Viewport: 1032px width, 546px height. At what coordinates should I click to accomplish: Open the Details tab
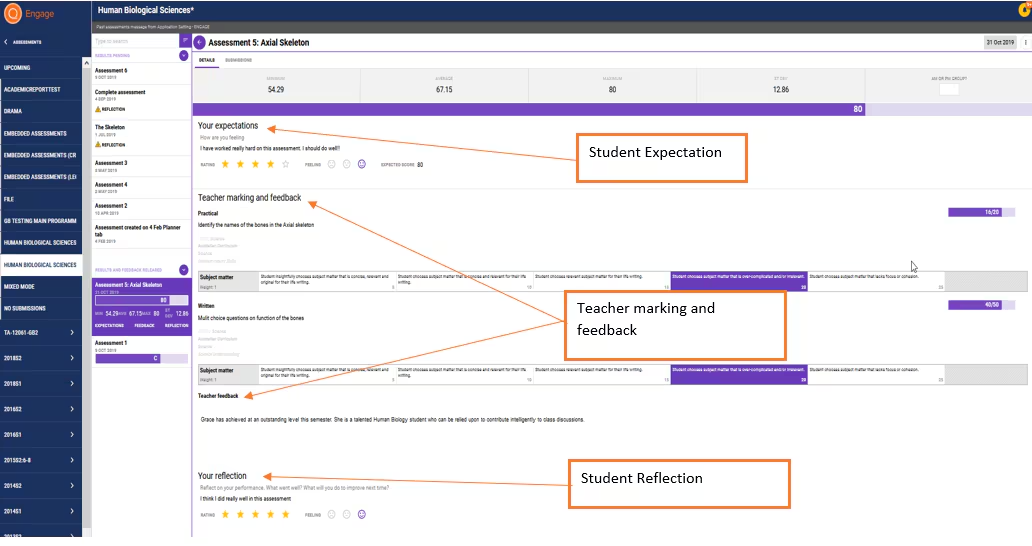pyautogui.click(x=207, y=60)
